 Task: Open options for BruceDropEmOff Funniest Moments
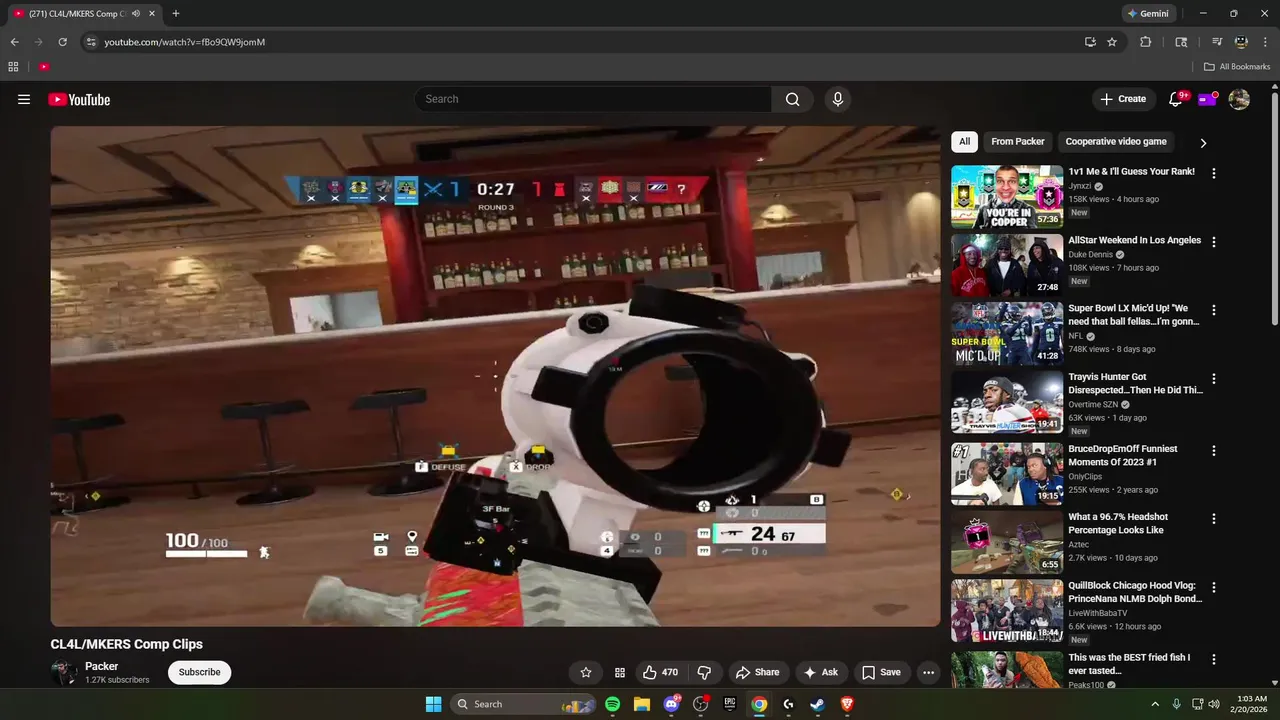tap(1214, 451)
